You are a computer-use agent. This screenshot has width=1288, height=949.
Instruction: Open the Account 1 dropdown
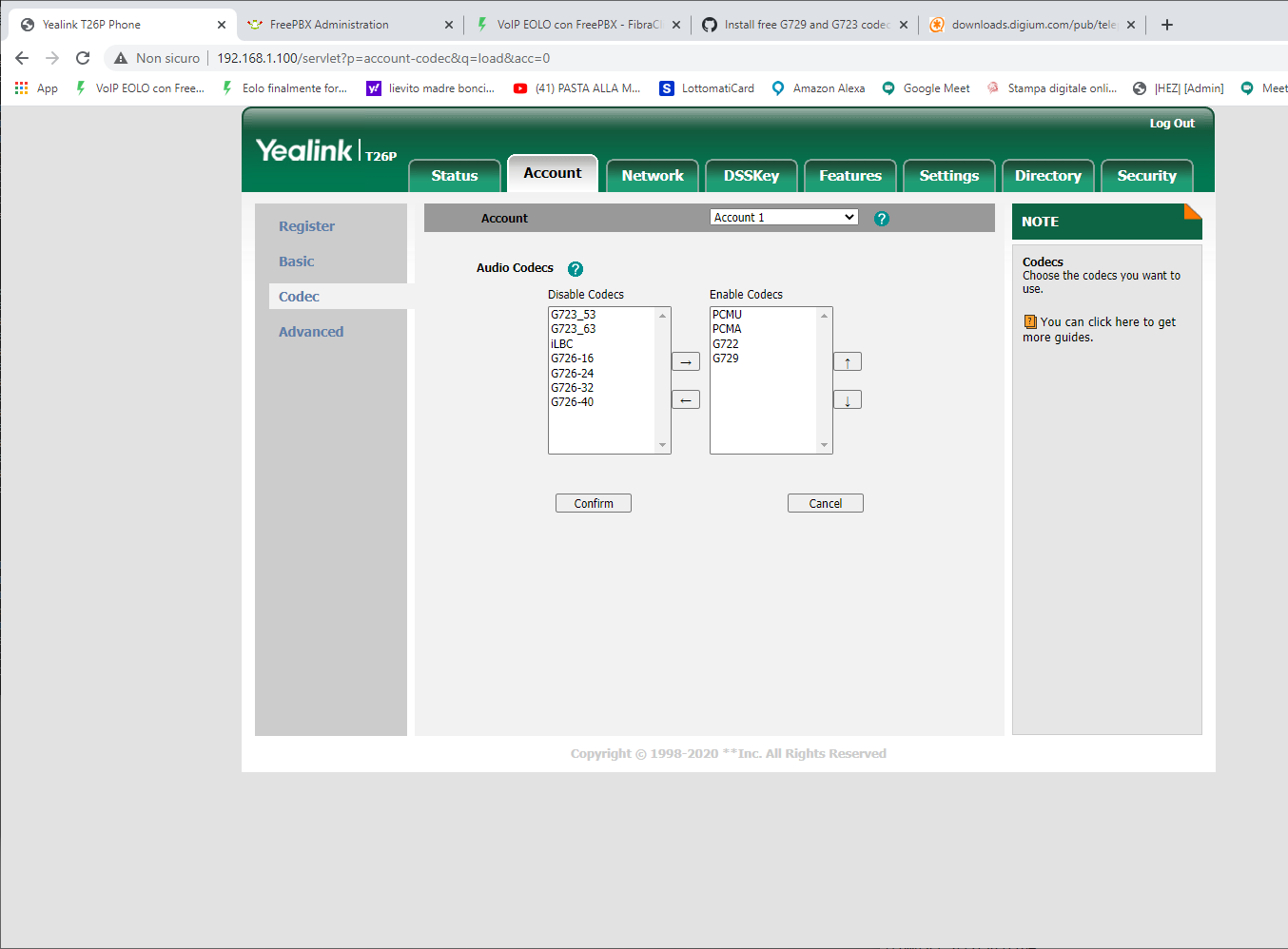(x=784, y=217)
